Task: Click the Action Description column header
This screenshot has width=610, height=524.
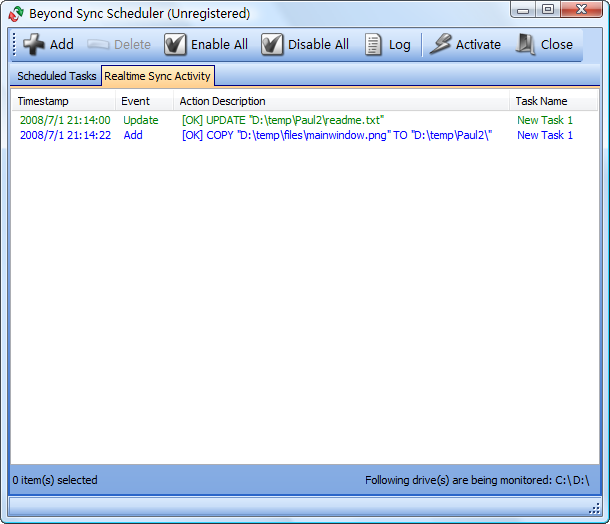Action: point(341,101)
